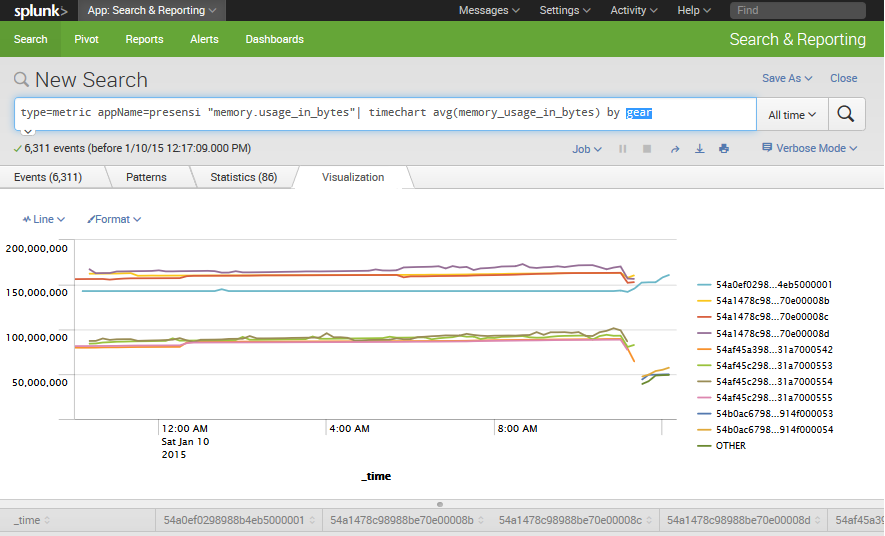Open Dashboards nav item
885x536 pixels.
[x=274, y=39]
